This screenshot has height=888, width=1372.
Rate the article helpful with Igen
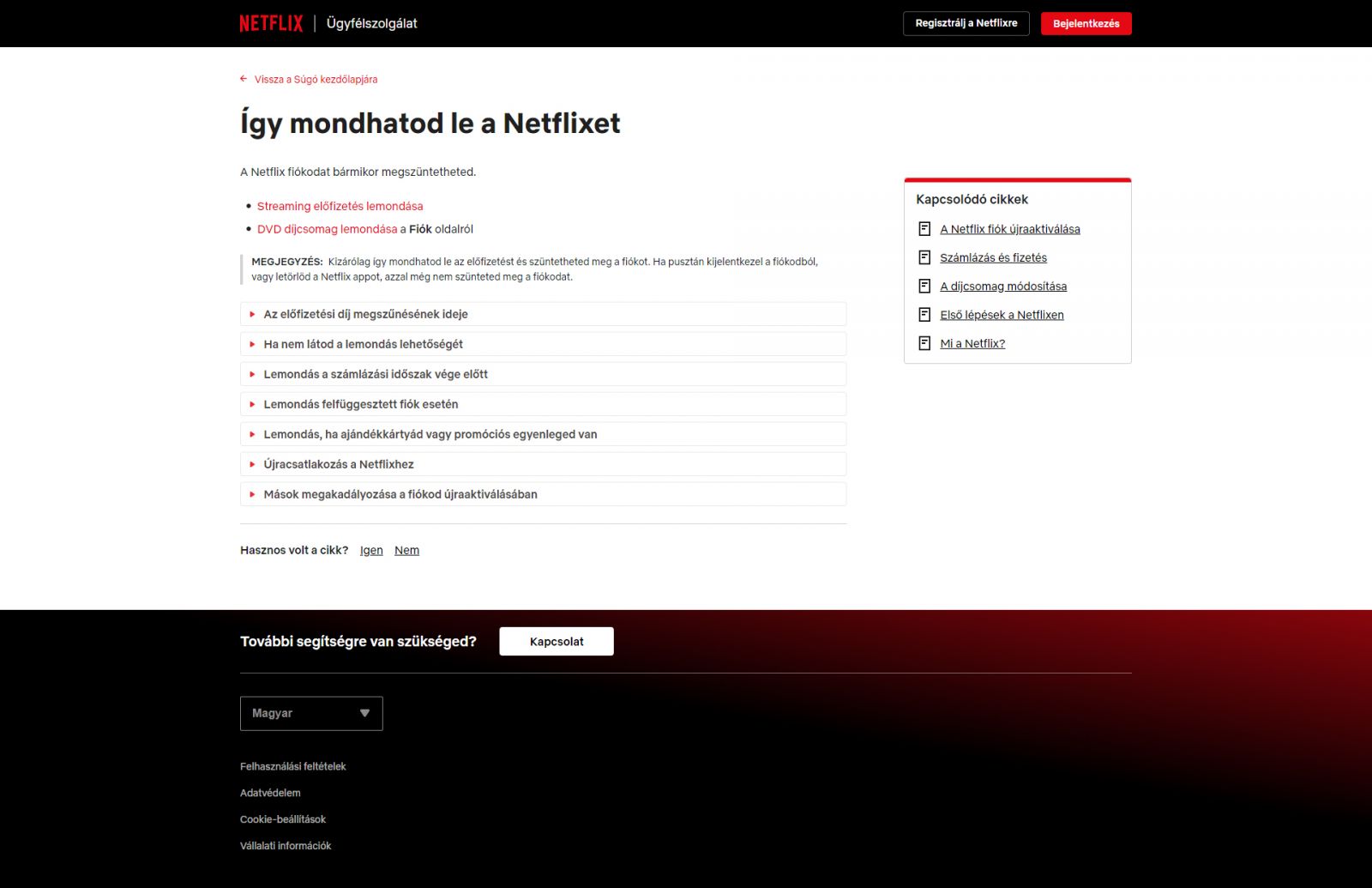pyautogui.click(x=371, y=550)
